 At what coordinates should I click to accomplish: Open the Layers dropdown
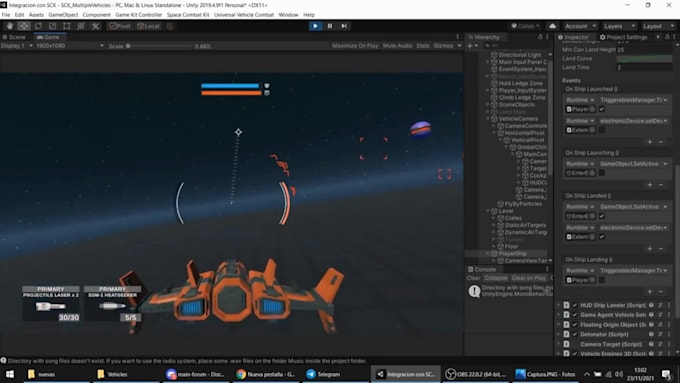click(x=619, y=26)
